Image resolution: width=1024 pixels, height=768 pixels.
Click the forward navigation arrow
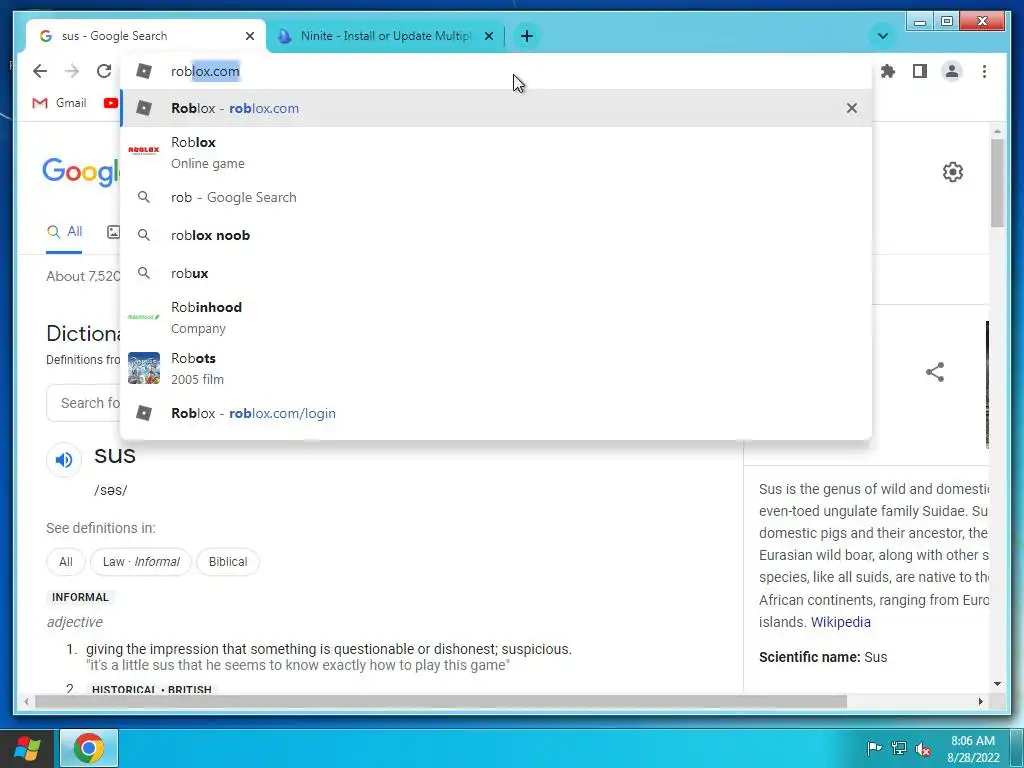(72, 71)
